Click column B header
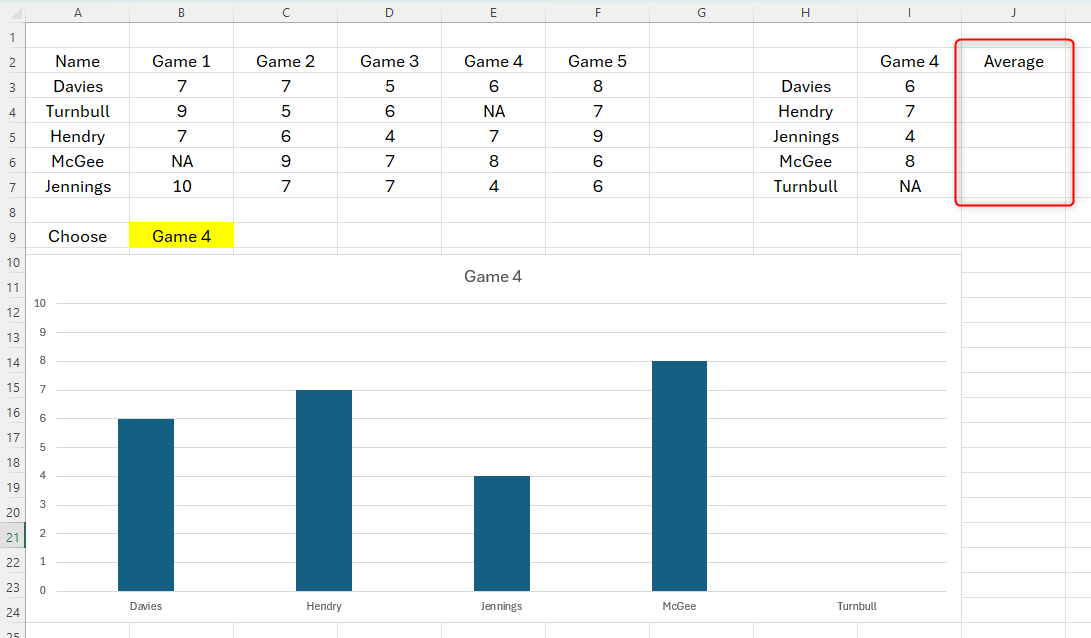The image size is (1091, 638). (x=182, y=13)
